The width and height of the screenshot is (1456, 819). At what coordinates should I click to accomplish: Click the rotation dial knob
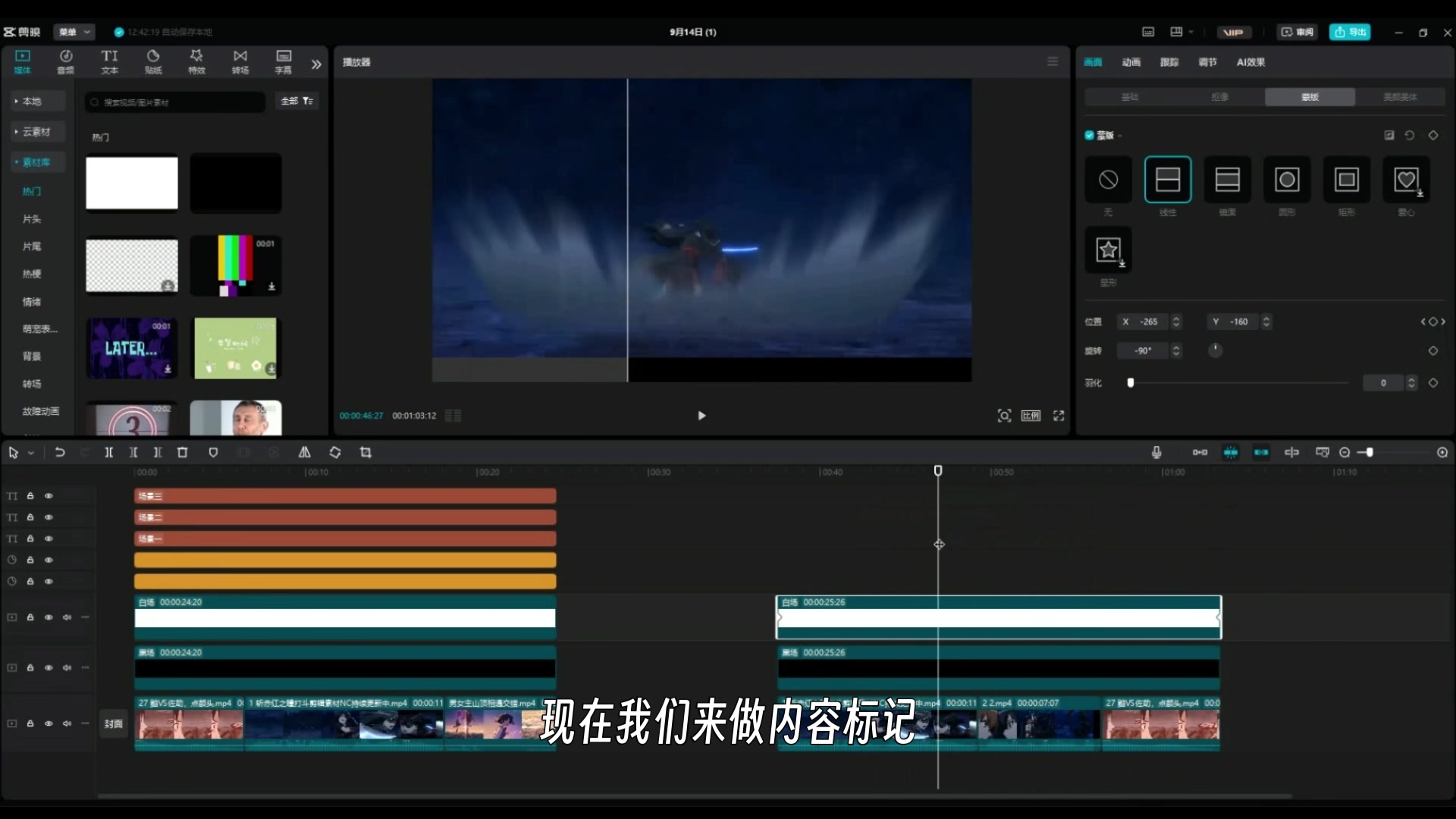point(1215,350)
